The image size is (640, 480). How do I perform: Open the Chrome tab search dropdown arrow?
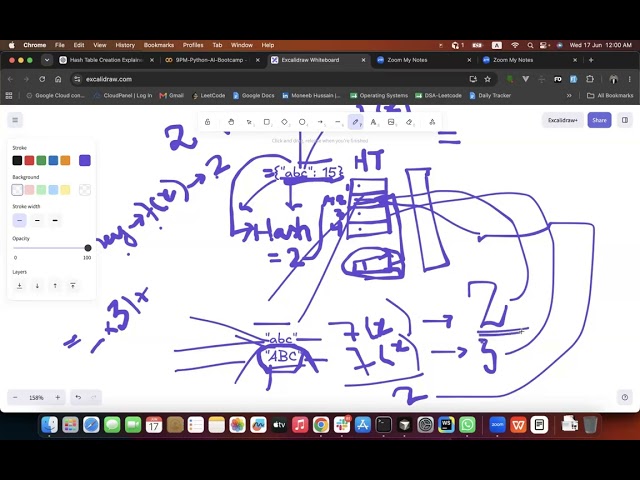[x=47, y=60]
